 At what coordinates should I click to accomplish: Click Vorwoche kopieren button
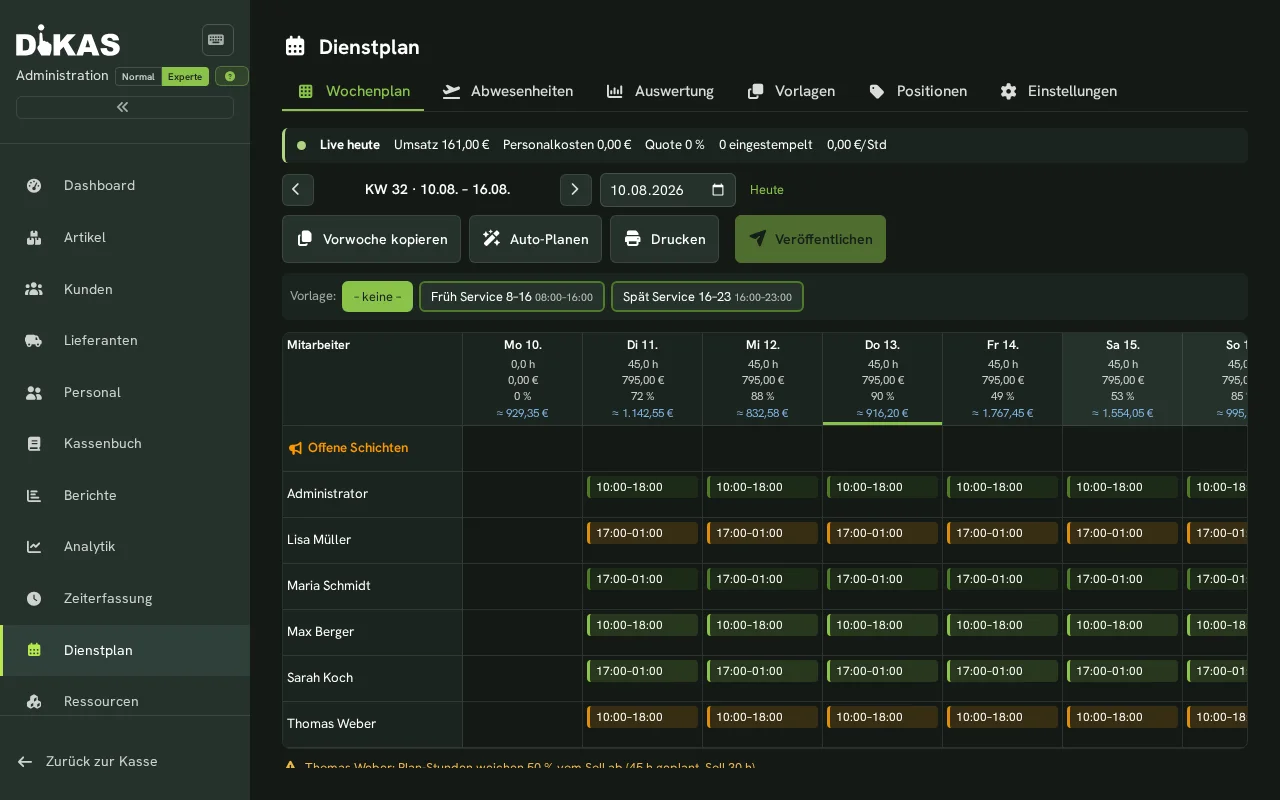point(371,239)
